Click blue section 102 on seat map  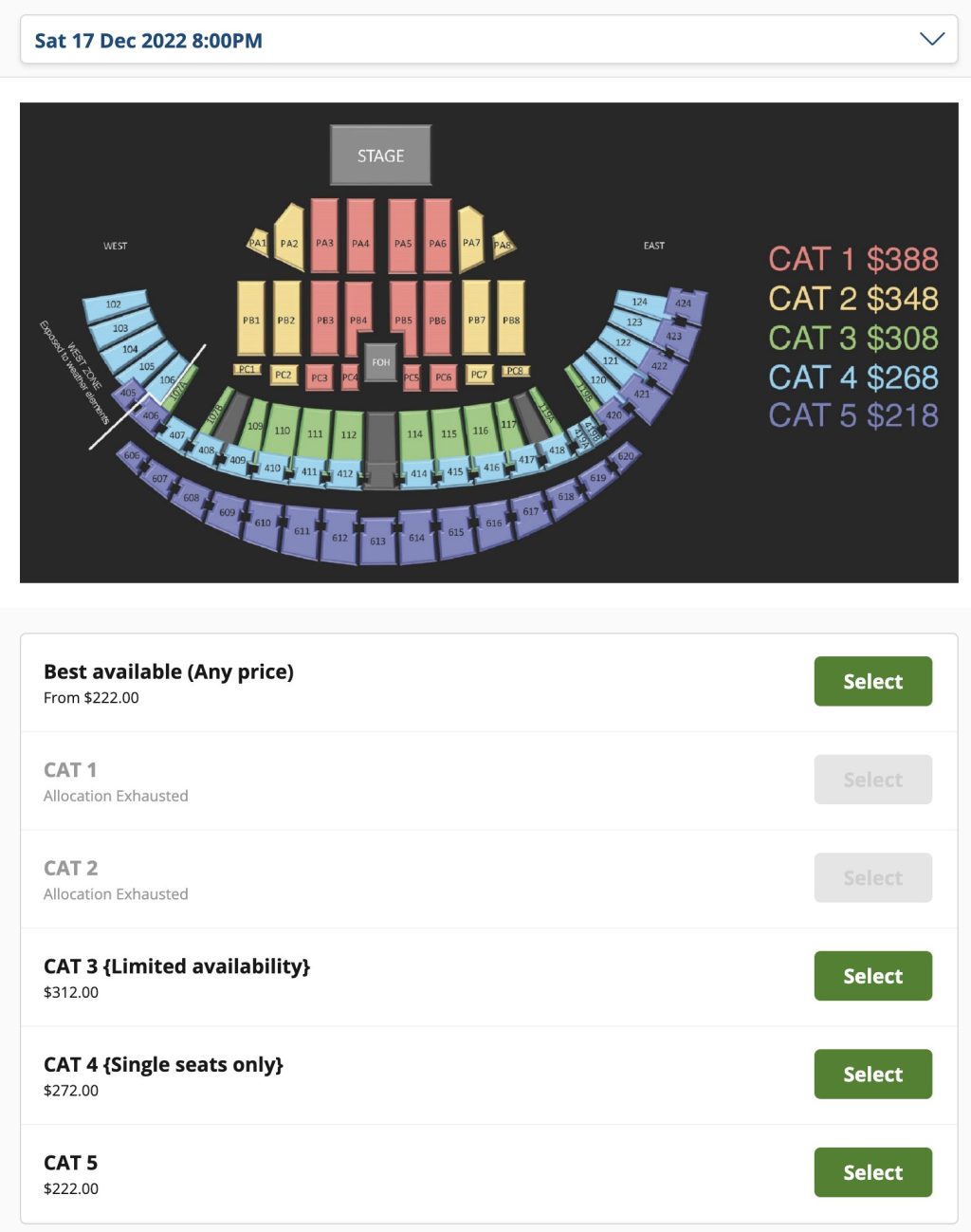click(115, 305)
